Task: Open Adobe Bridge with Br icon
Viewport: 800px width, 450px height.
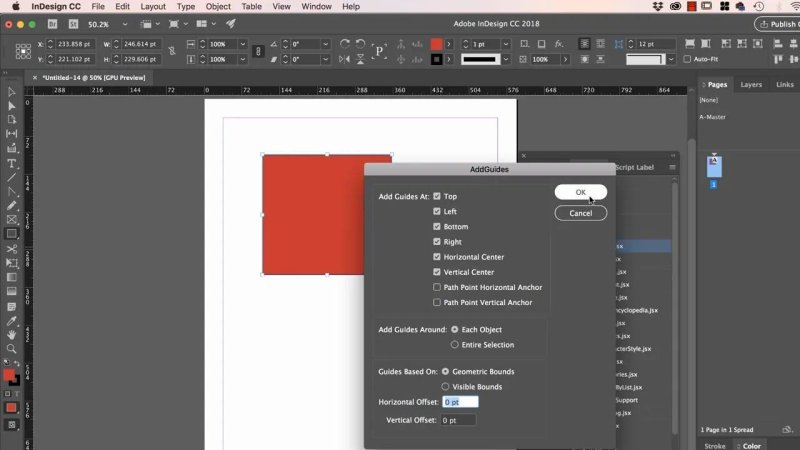Action: [x=53, y=24]
